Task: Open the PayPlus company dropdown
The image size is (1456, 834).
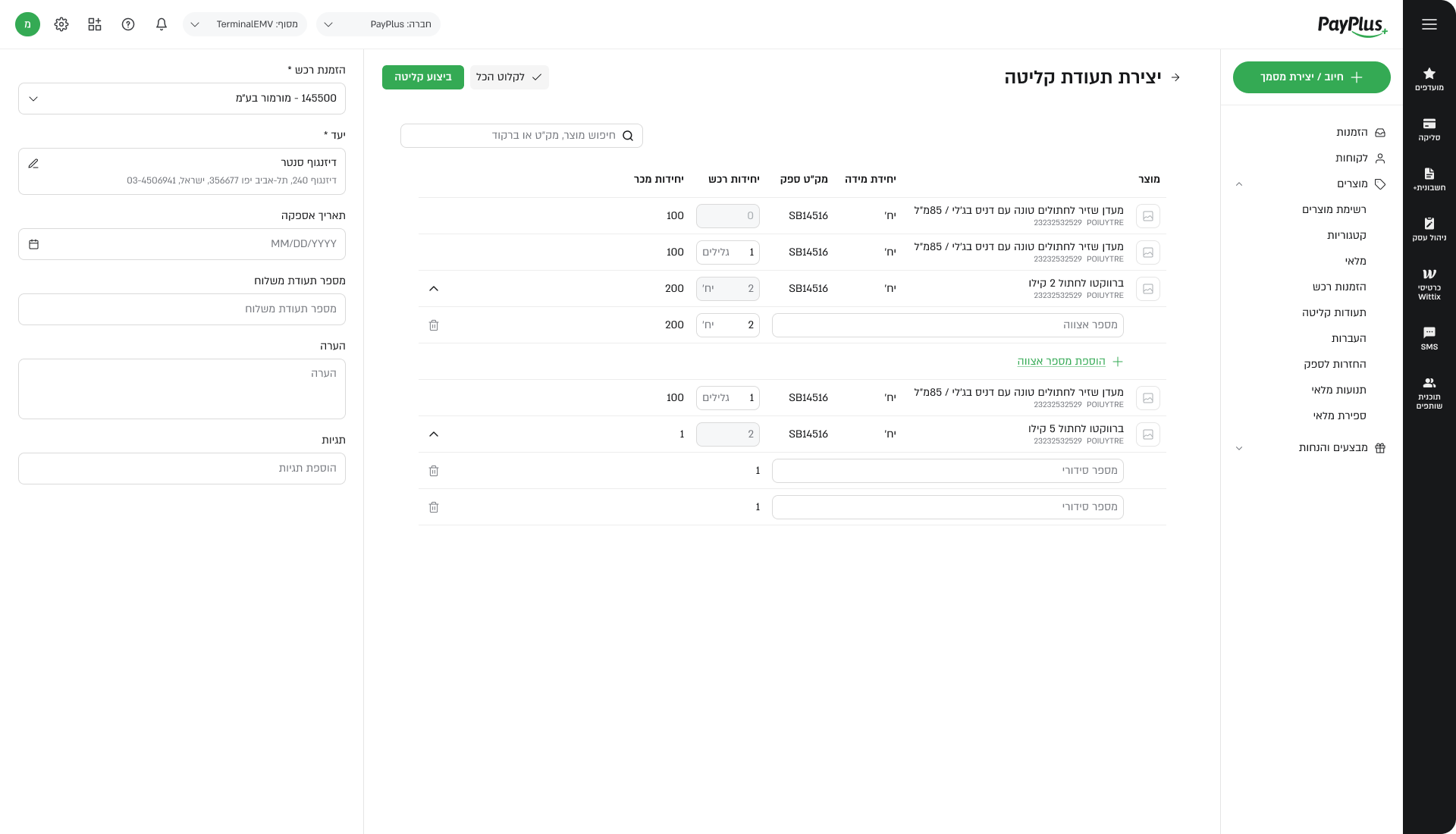Action: point(378,24)
